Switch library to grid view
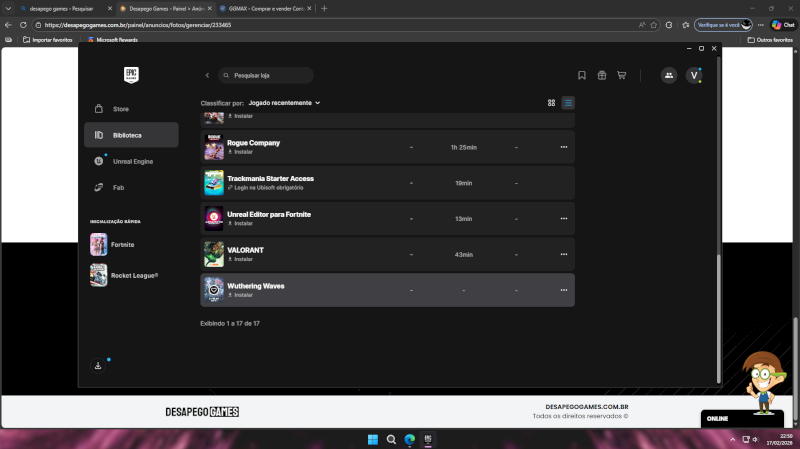 [552, 103]
